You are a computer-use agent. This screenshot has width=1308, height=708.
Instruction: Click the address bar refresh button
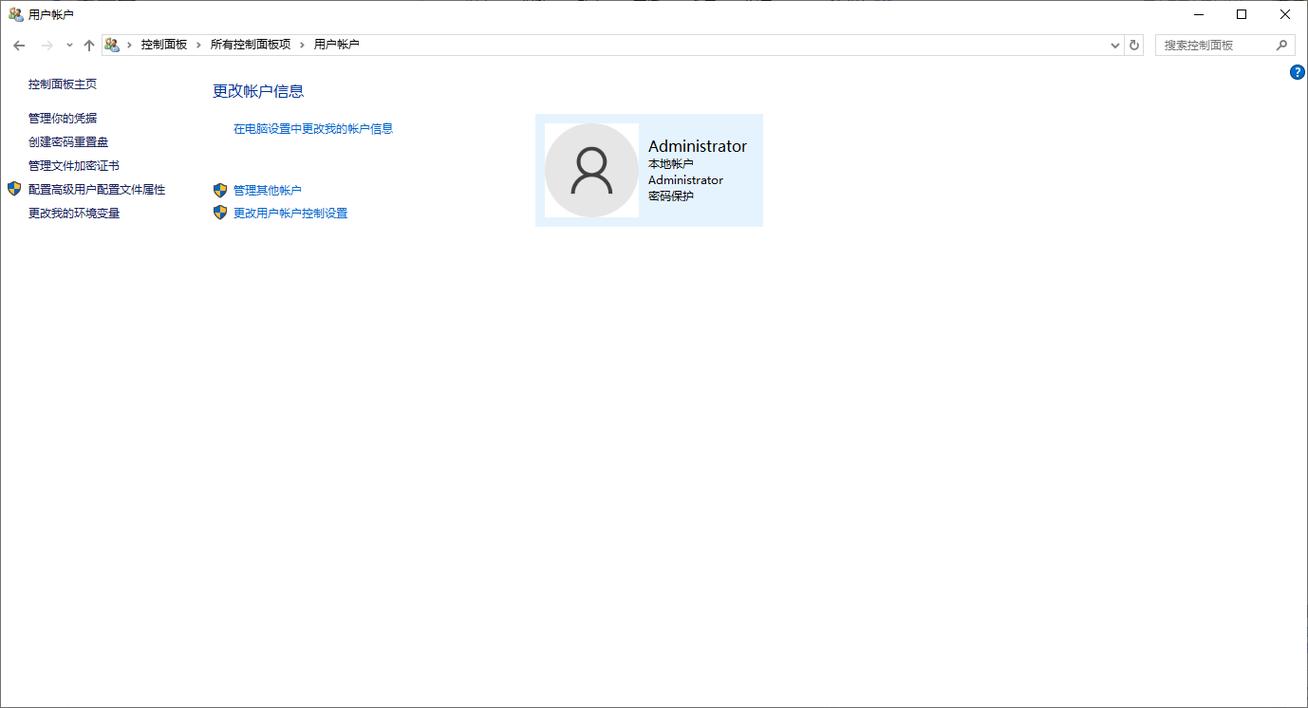coord(1134,45)
